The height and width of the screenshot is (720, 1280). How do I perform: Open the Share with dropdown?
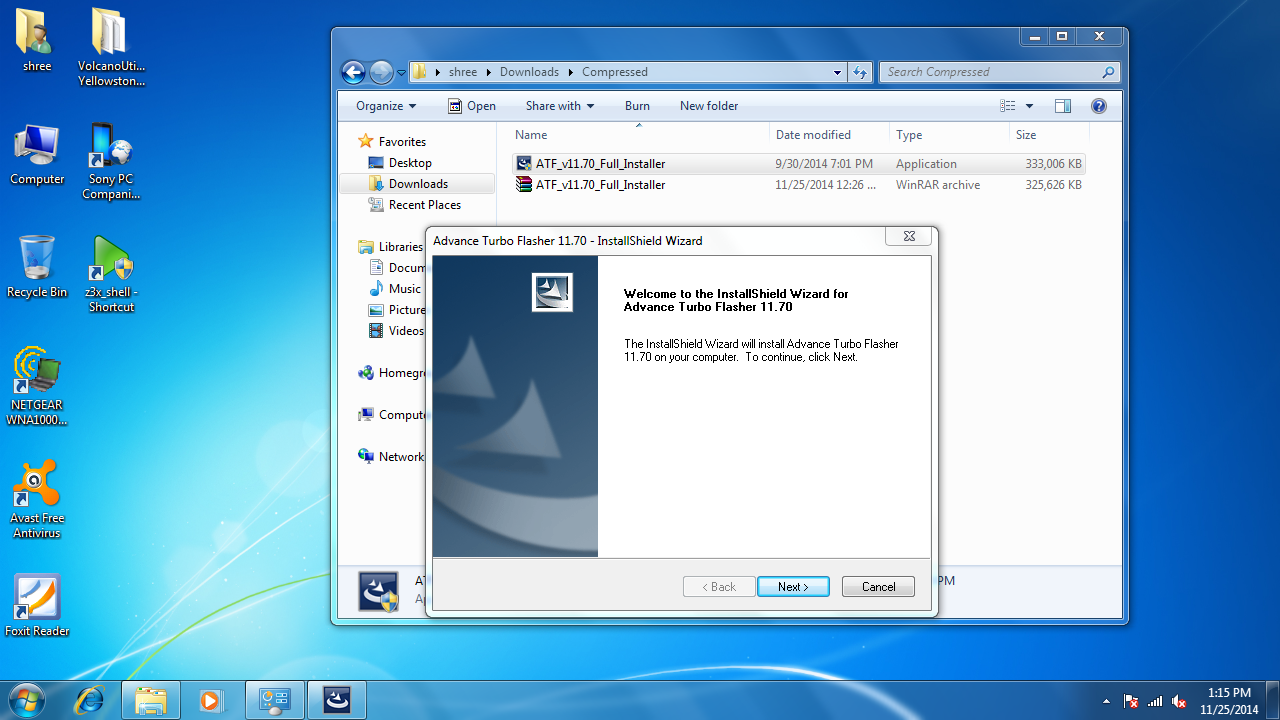560,106
